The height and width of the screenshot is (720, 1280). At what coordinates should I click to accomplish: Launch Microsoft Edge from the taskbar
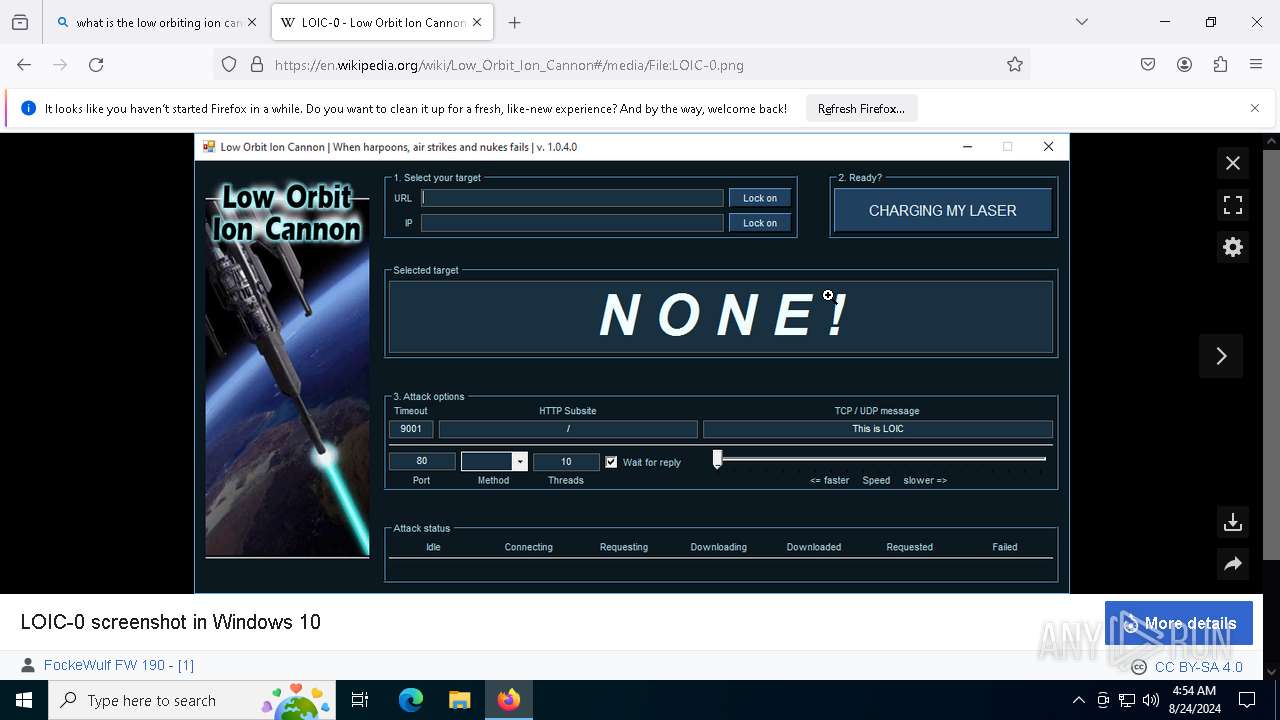pos(411,700)
